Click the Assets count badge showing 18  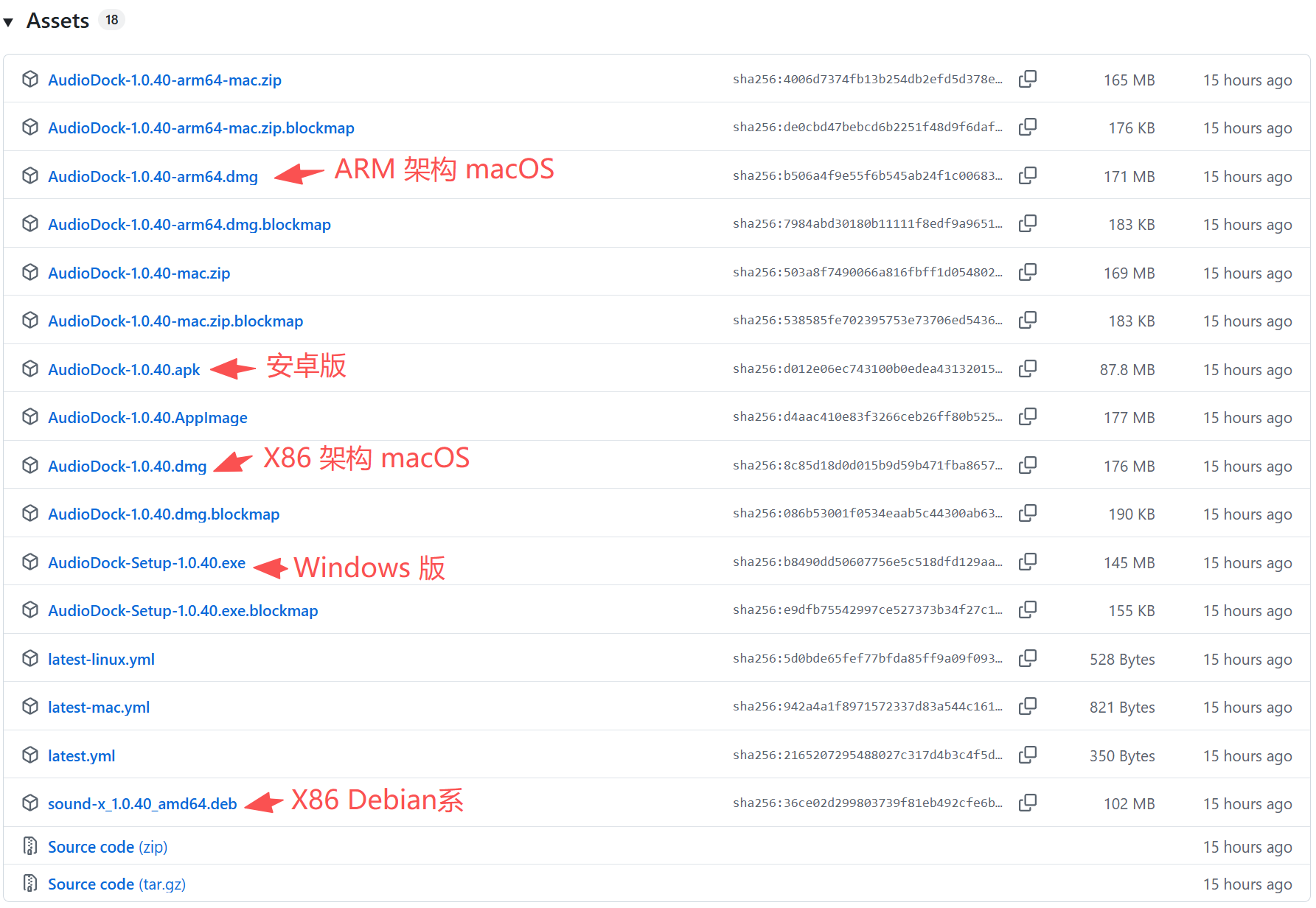[x=111, y=20]
